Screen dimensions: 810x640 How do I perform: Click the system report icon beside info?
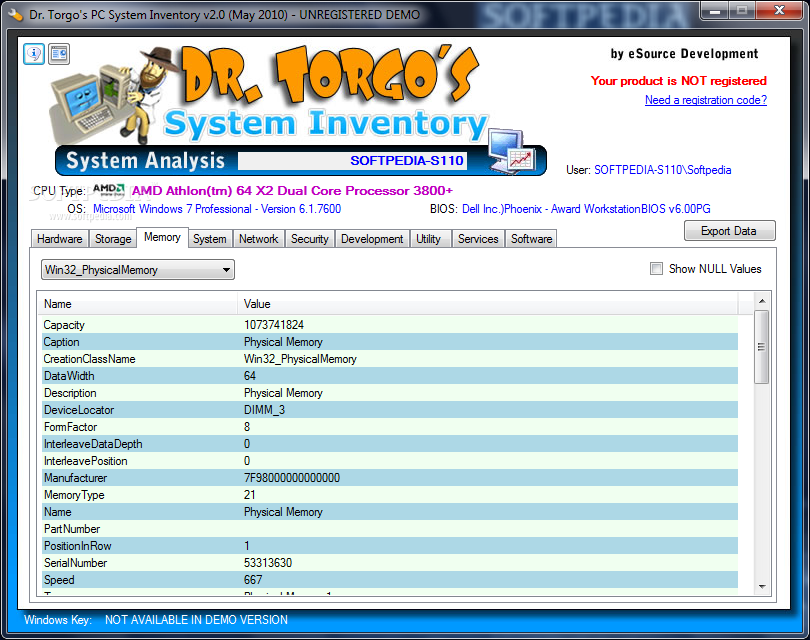tap(59, 54)
